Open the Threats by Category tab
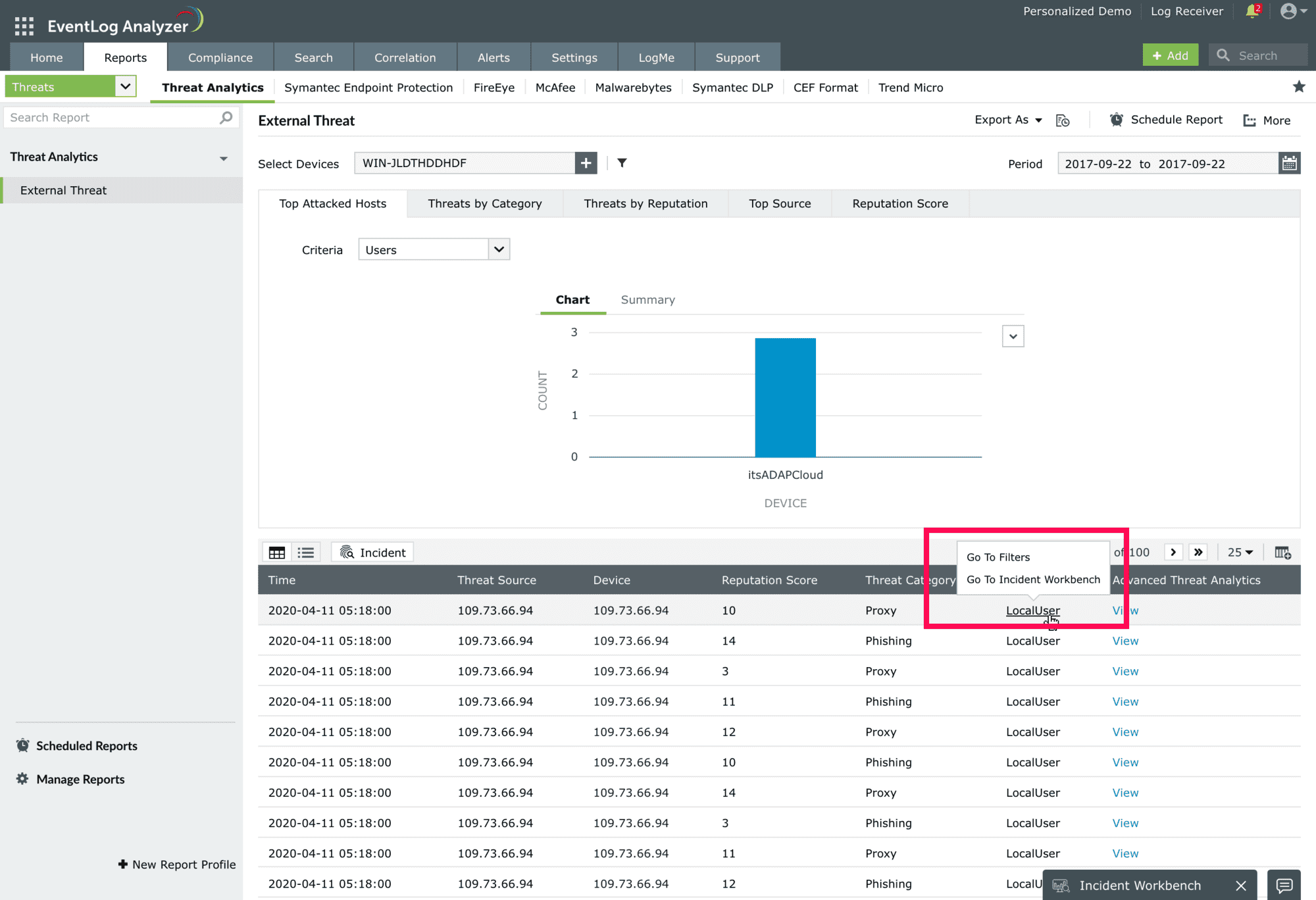The width and height of the screenshot is (1316, 900). tap(484, 204)
